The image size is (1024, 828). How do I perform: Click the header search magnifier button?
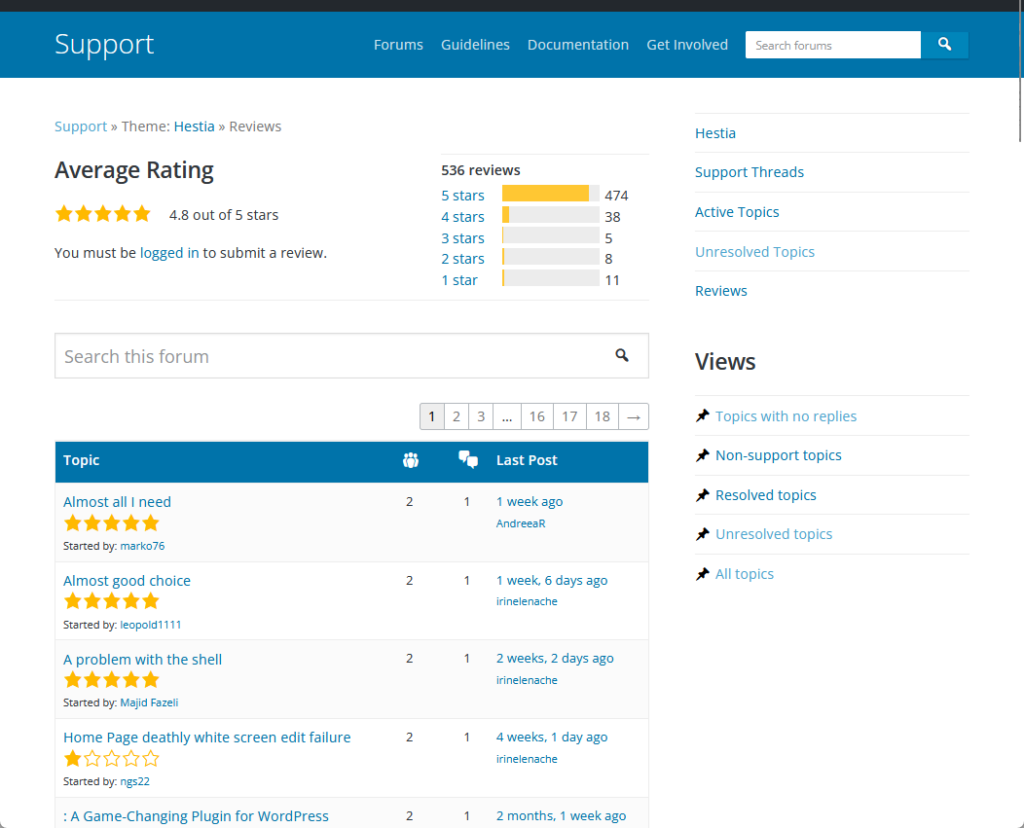click(944, 45)
